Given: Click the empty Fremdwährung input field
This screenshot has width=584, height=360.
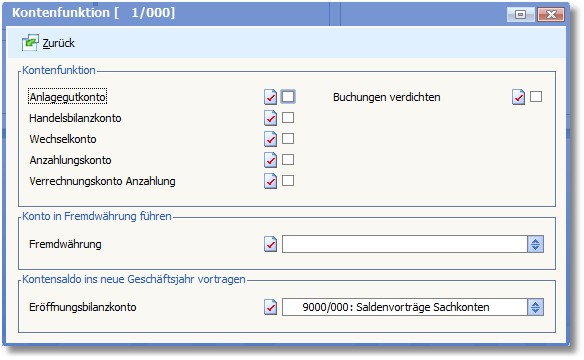Looking at the screenshot, I should (405, 244).
